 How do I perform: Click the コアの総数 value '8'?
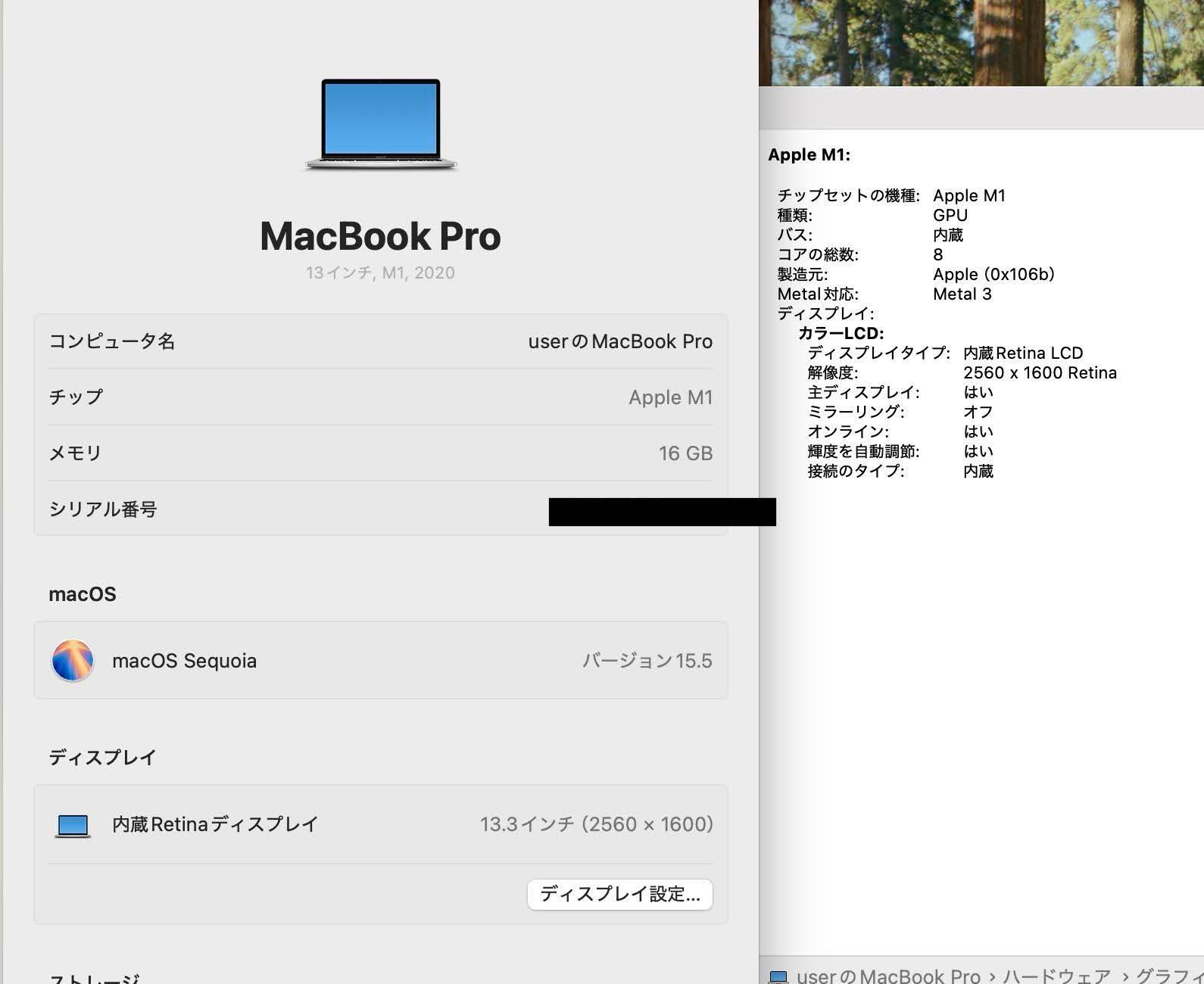pyautogui.click(x=938, y=254)
